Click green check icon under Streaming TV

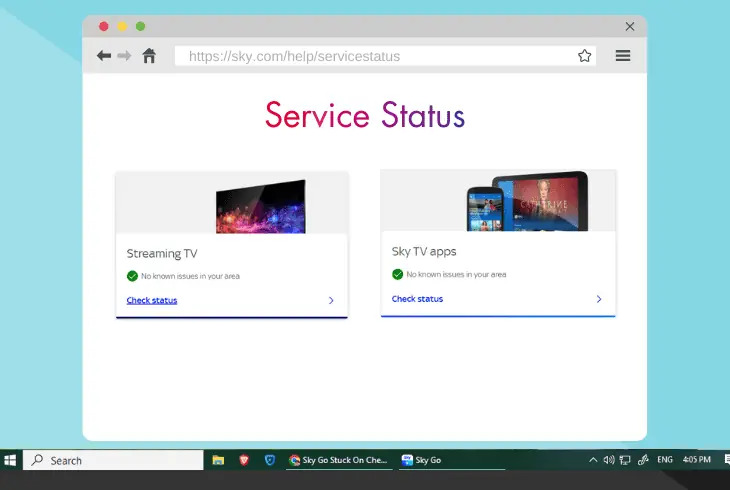click(132, 276)
